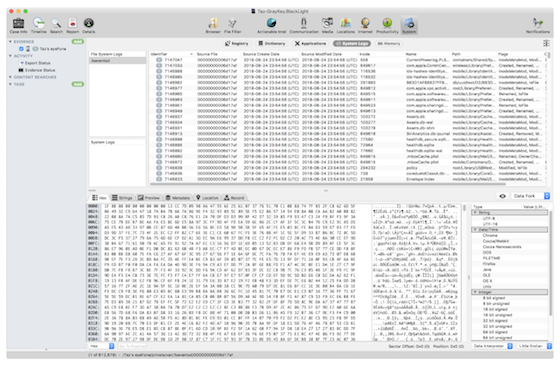Viewport: 560px width, 367px height.
Task: Open the File Filter view
Action: 232,26
